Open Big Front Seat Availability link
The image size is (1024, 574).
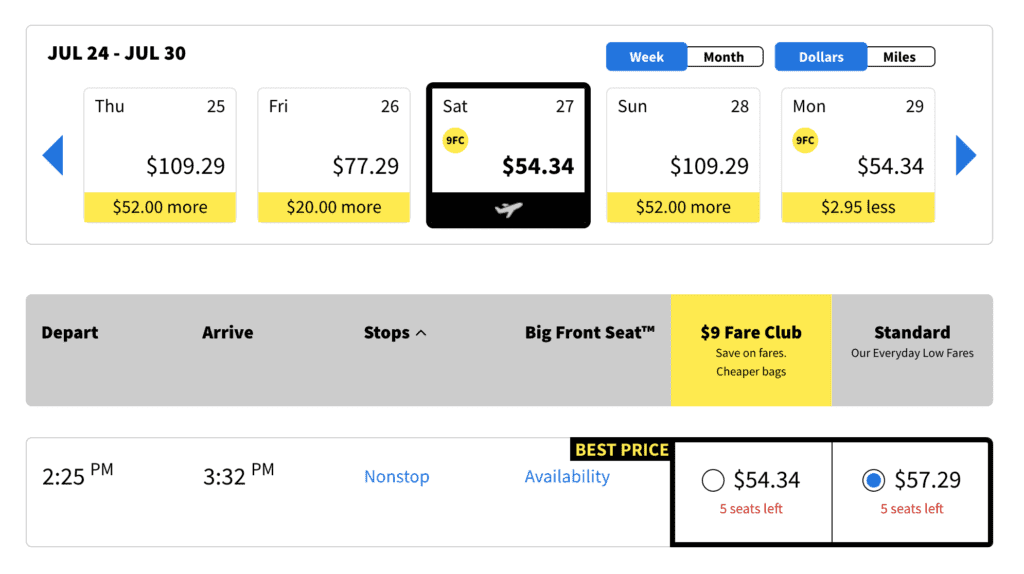click(567, 477)
